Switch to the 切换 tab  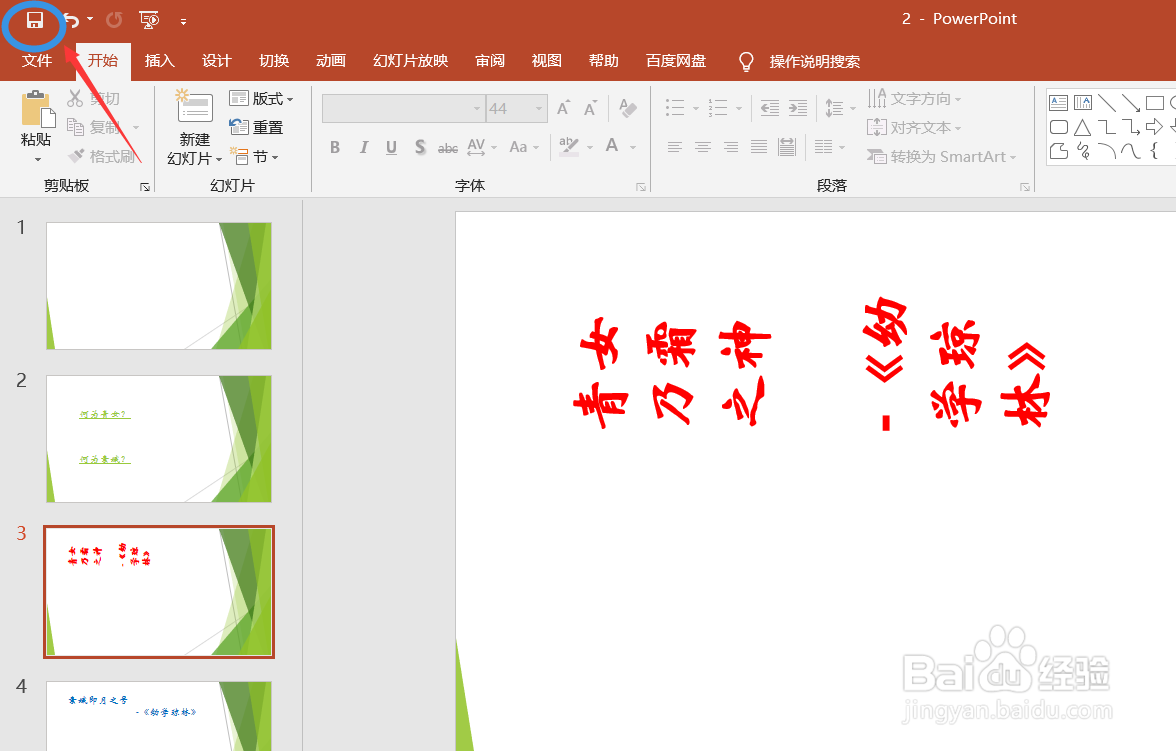274,61
